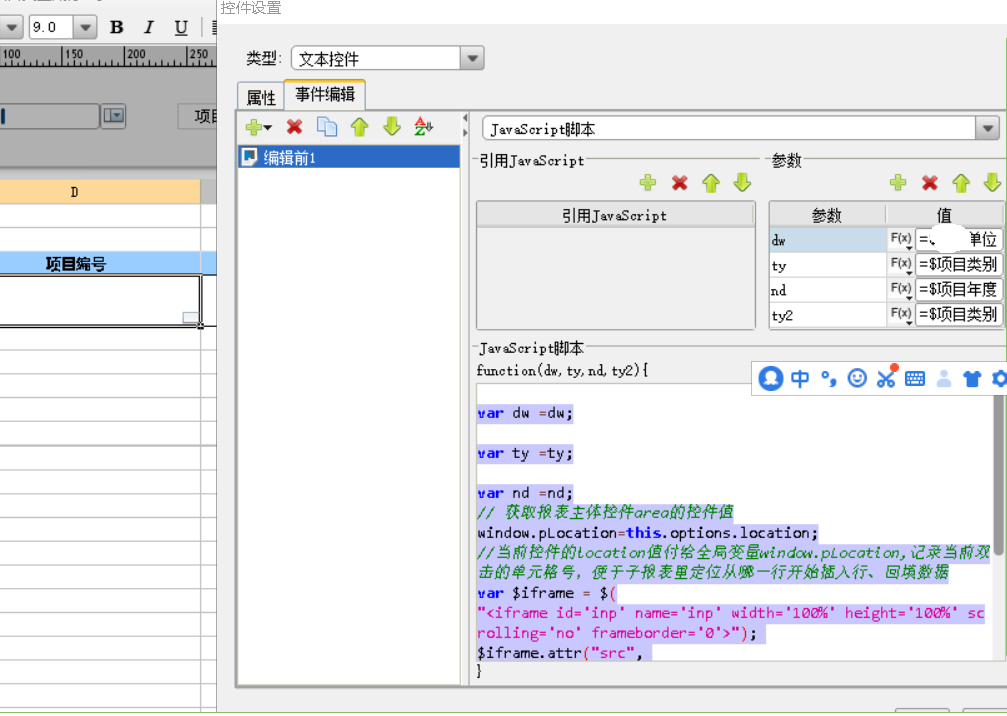Toggle underline formatting in the toolbar
Viewport: 1007px width, 716px height.
181,27
